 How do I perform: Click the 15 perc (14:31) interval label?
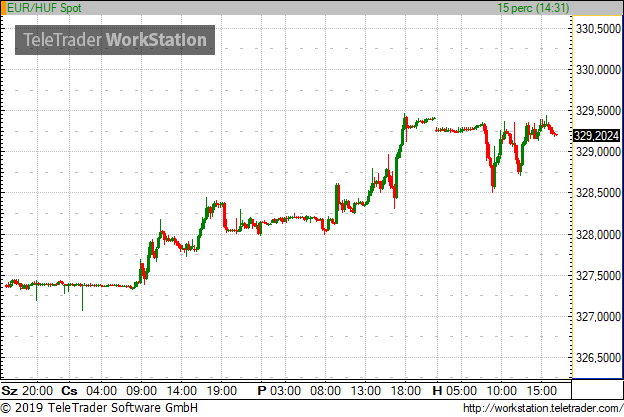[x=533, y=8]
